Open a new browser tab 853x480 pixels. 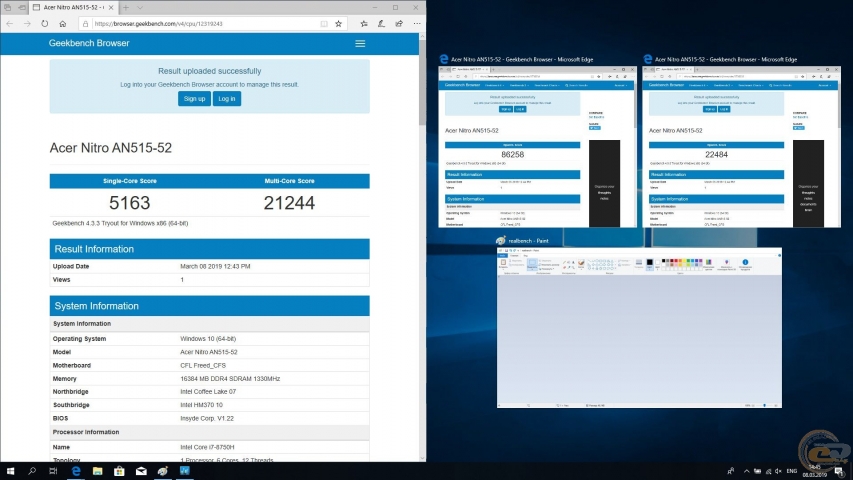[126, 8]
